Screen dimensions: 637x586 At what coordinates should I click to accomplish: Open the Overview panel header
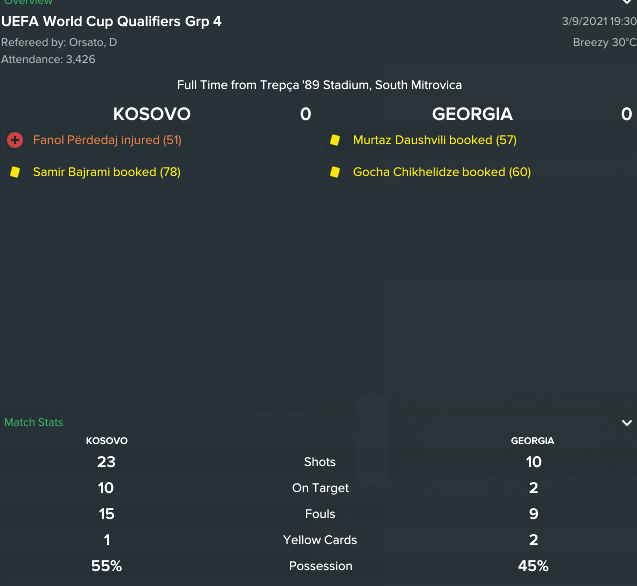pyautogui.click(x=29, y=3)
